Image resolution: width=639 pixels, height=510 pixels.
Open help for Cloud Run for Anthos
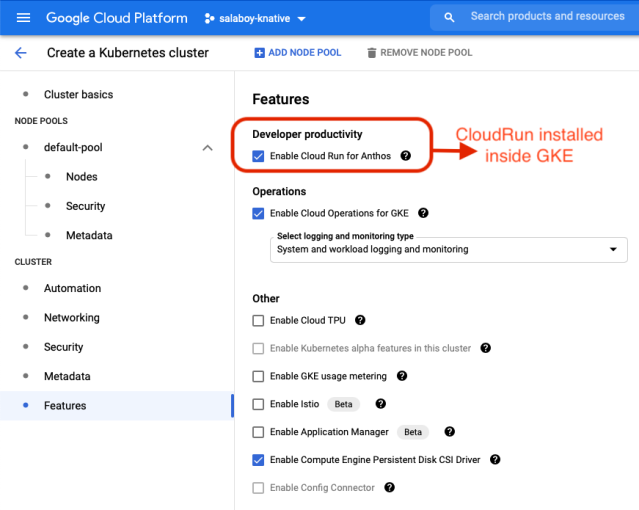click(x=405, y=156)
